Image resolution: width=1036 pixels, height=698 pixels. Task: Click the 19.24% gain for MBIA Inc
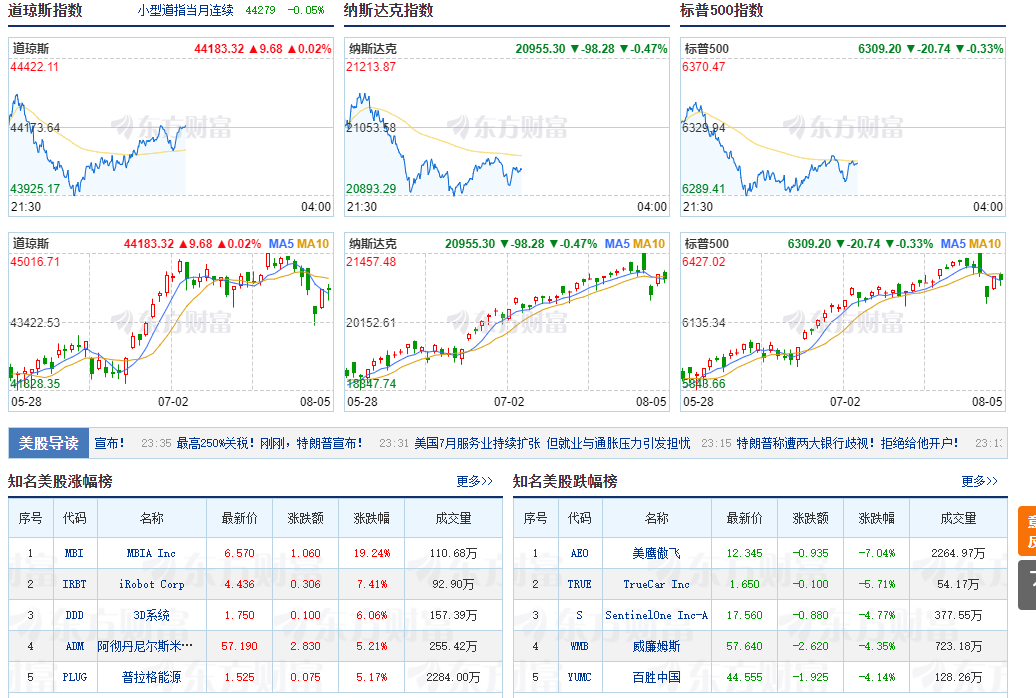[x=372, y=553]
